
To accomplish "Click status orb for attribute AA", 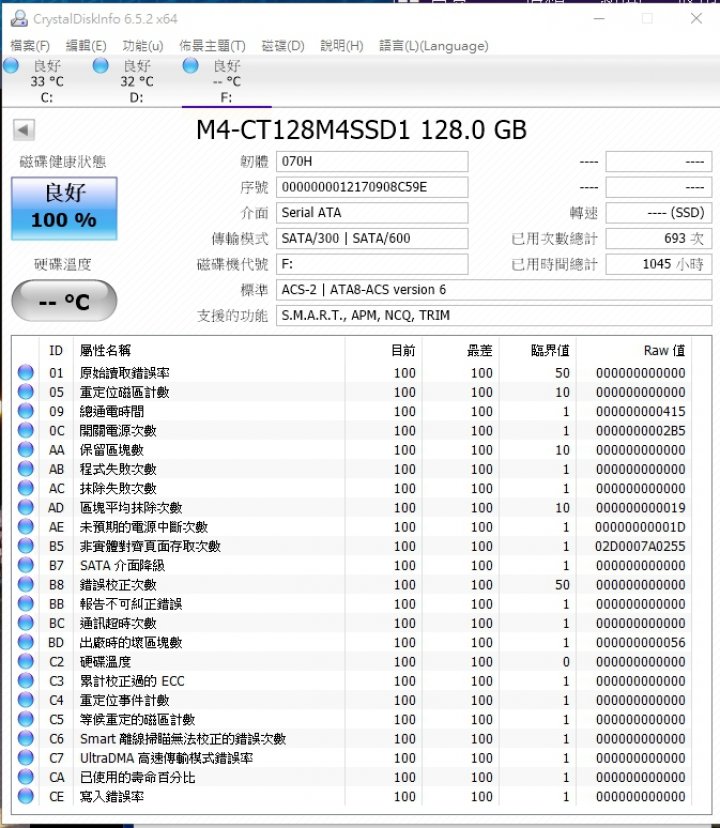I will click(x=25, y=449).
